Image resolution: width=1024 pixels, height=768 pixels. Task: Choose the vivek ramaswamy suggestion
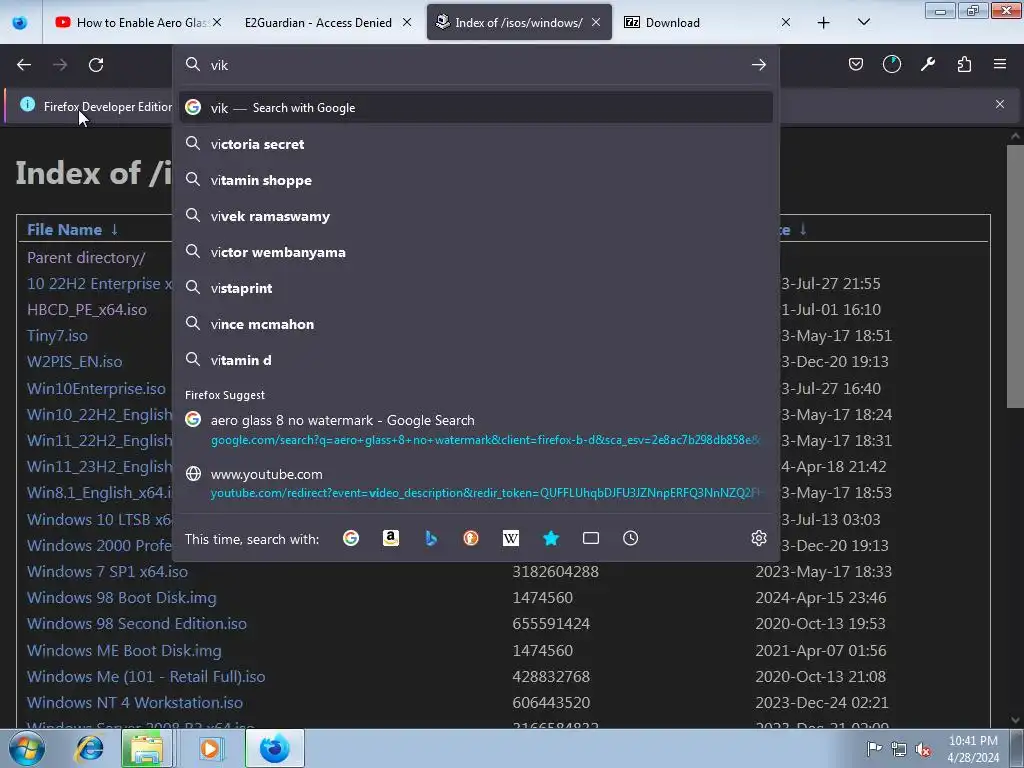[476, 216]
